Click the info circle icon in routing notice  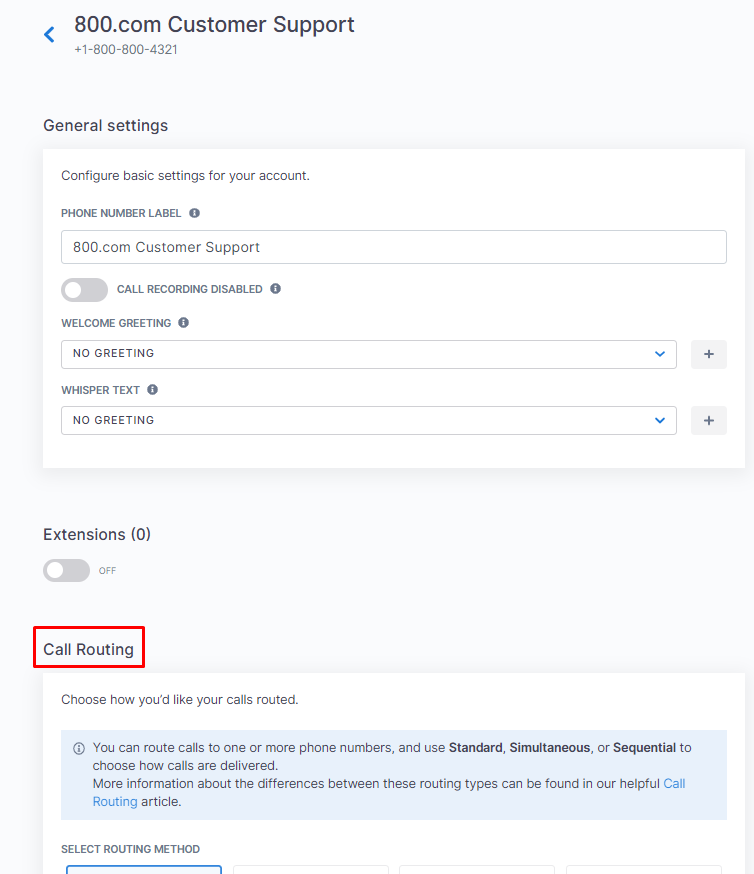coord(79,748)
